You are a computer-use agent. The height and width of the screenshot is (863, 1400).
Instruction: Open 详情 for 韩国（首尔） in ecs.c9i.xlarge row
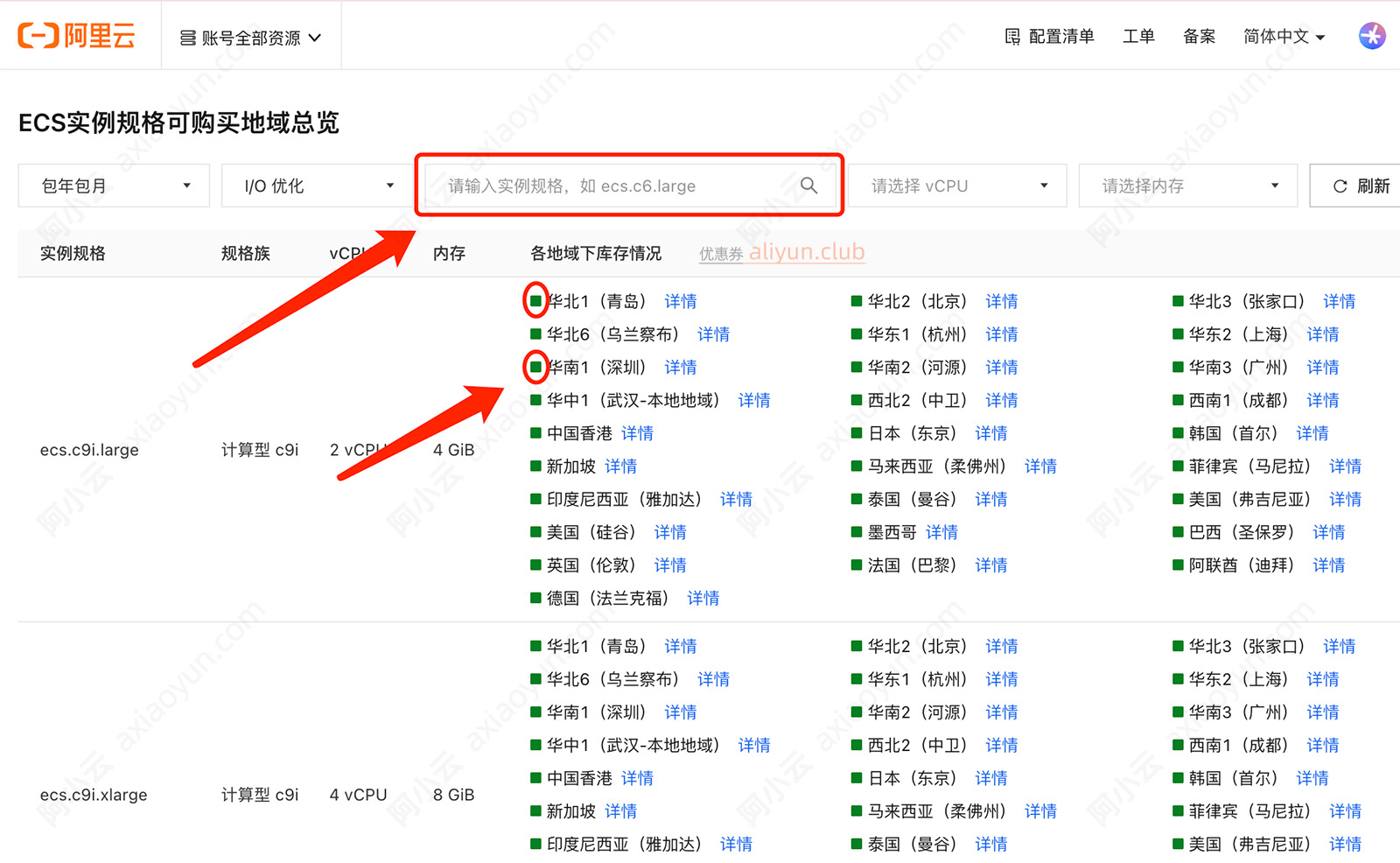(1312, 778)
